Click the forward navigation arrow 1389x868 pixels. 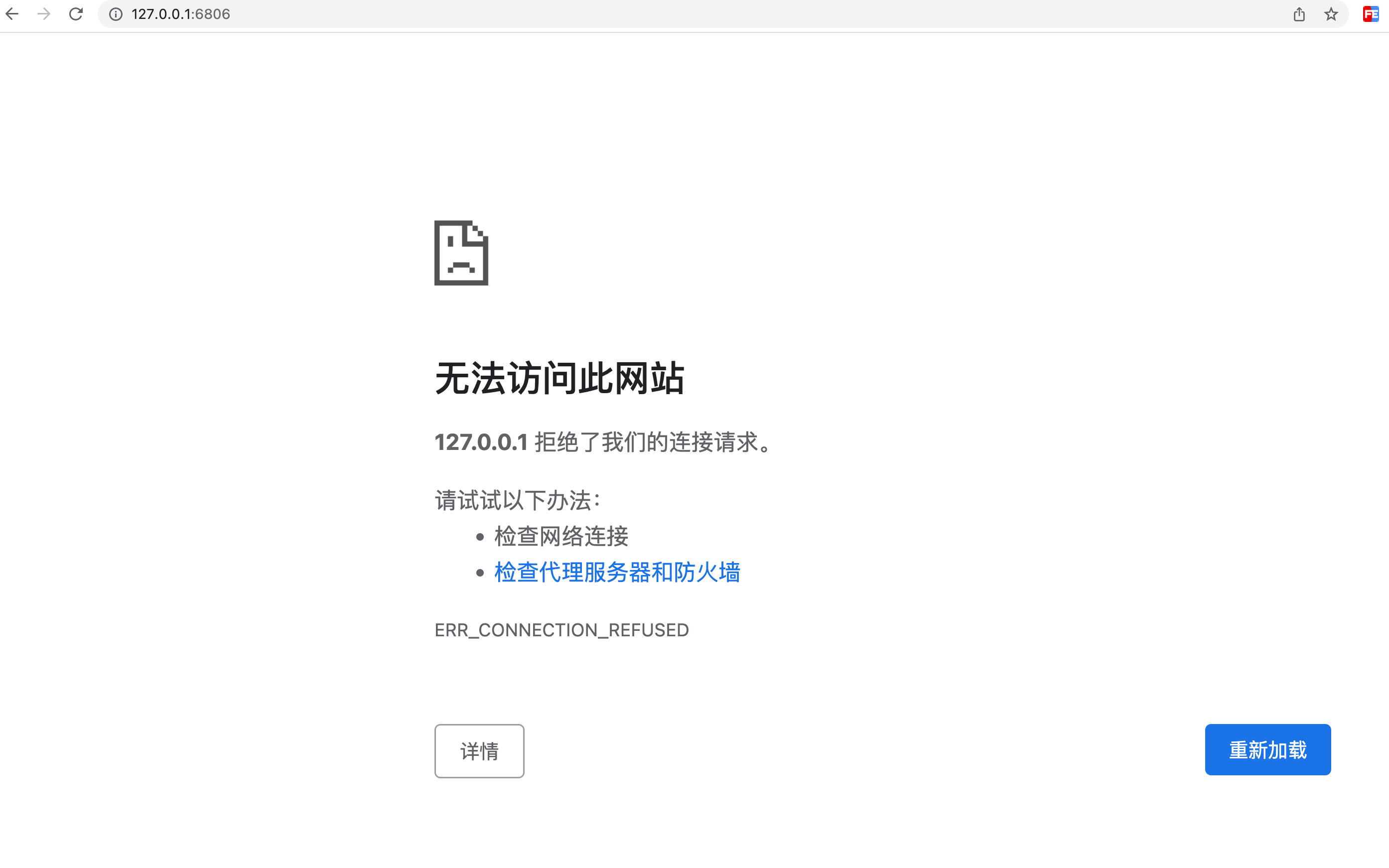tap(44, 14)
